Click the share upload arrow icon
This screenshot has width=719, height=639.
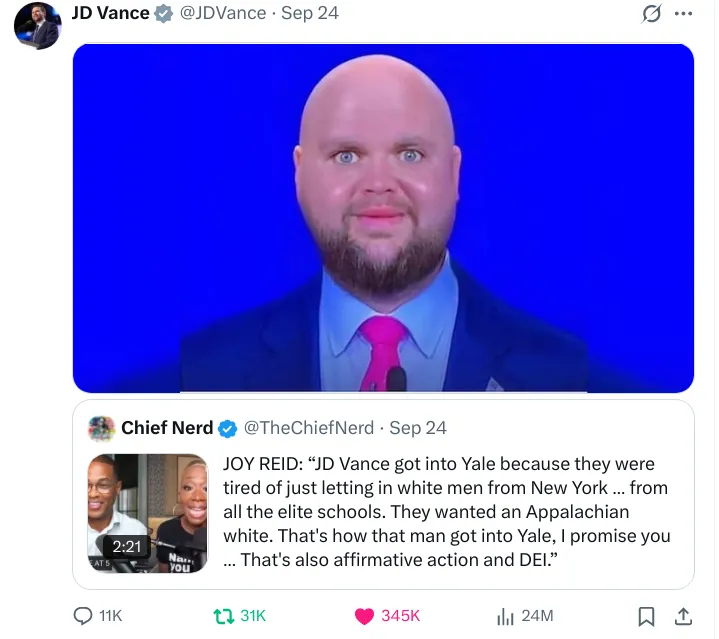point(683,616)
